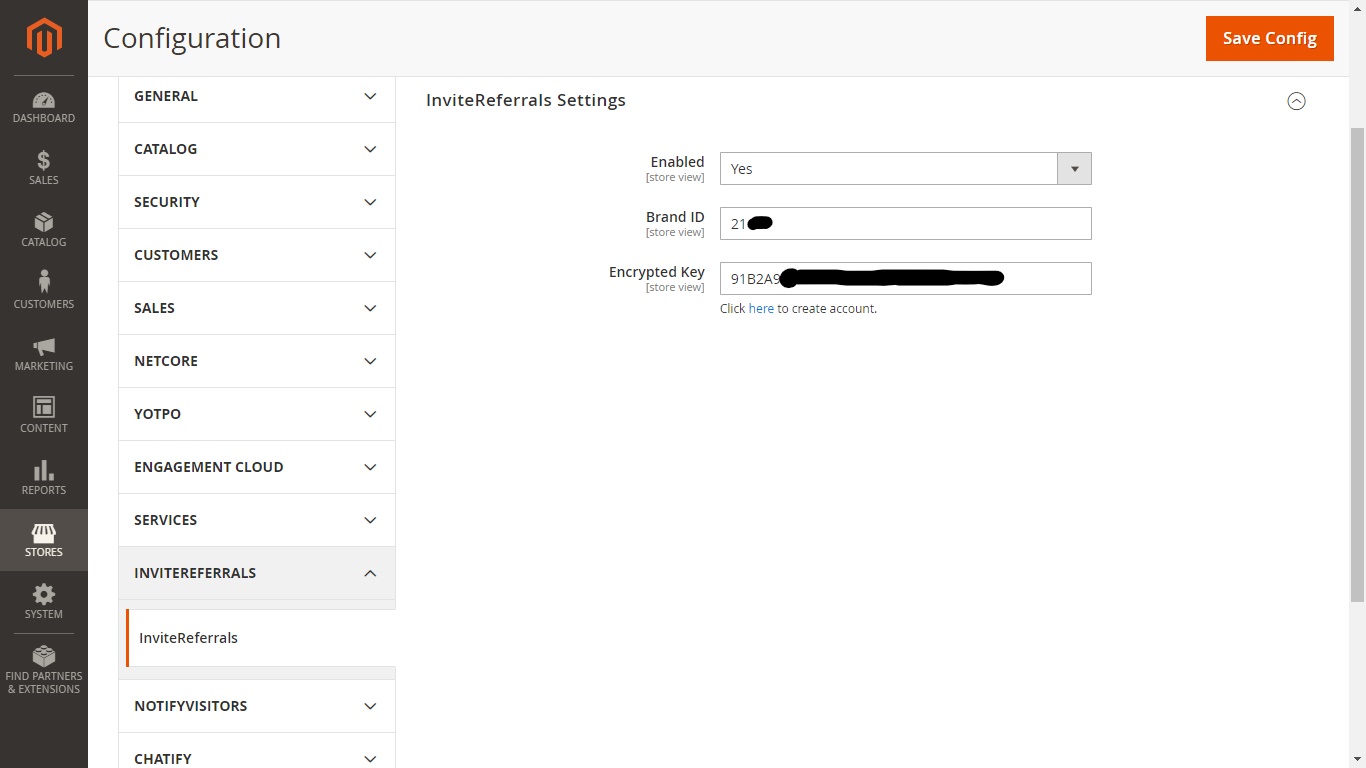This screenshot has height=768, width=1366.
Task: Open the Enabled Yes dropdown
Action: pyautogui.click(x=905, y=169)
